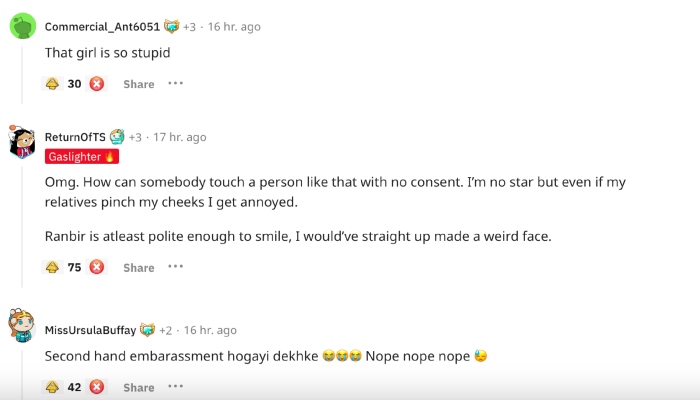Click Commercial_Ant6051's green avatar

(23, 24)
